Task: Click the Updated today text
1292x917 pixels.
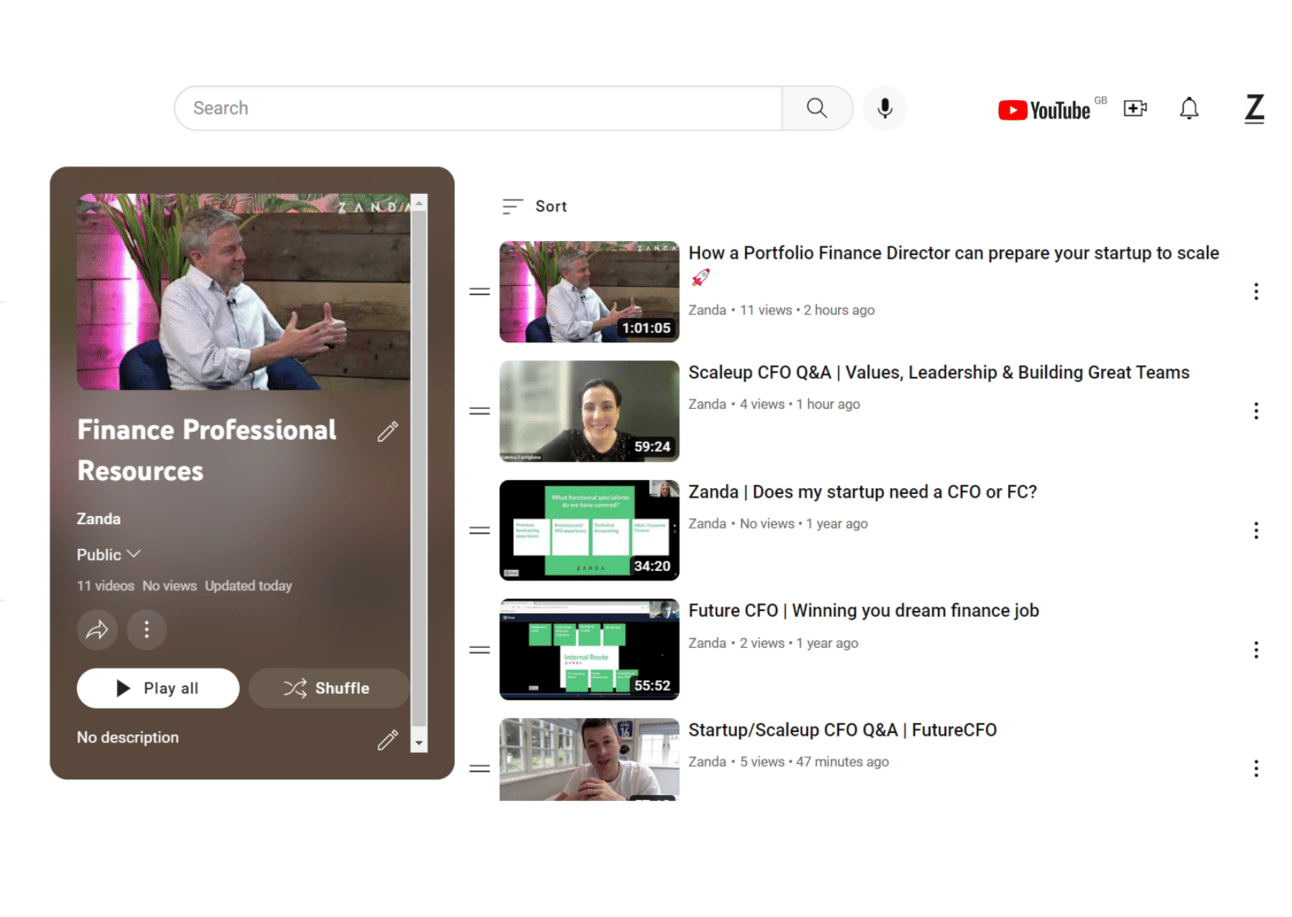Action: click(x=248, y=586)
